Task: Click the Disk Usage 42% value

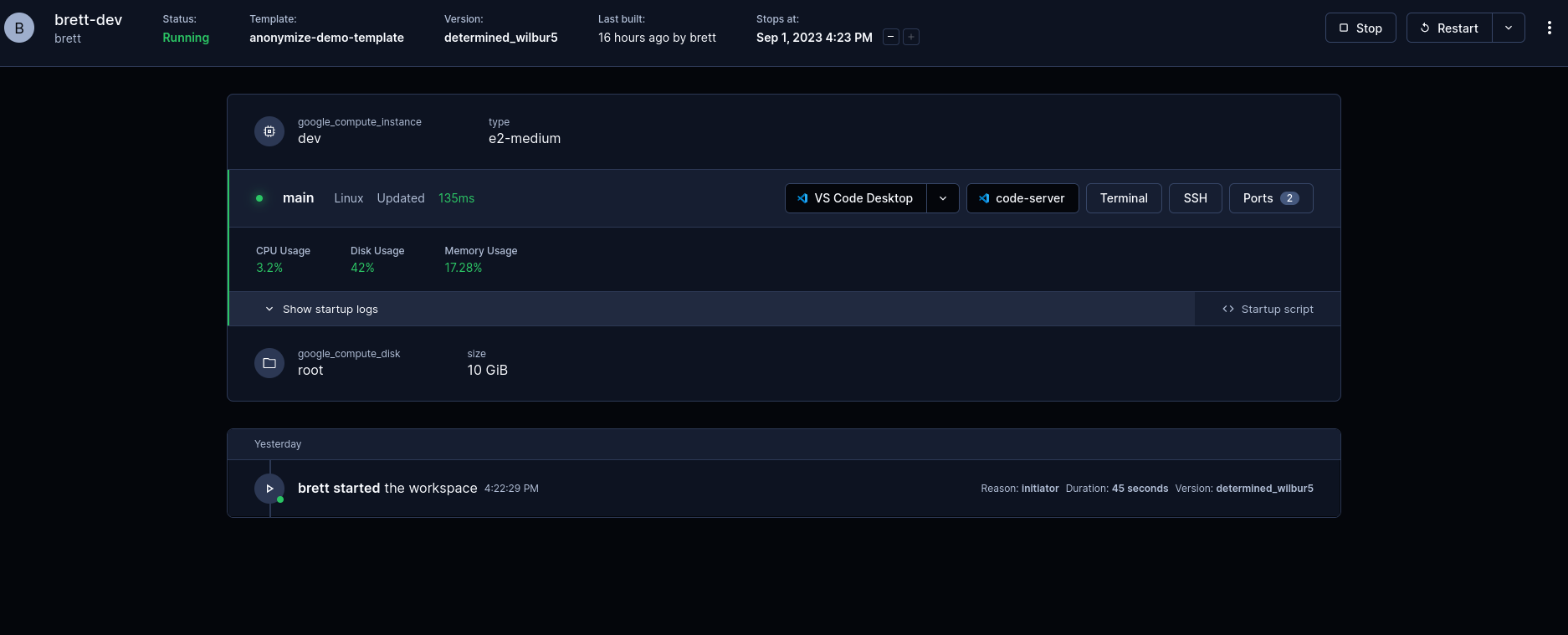Action: (362, 268)
